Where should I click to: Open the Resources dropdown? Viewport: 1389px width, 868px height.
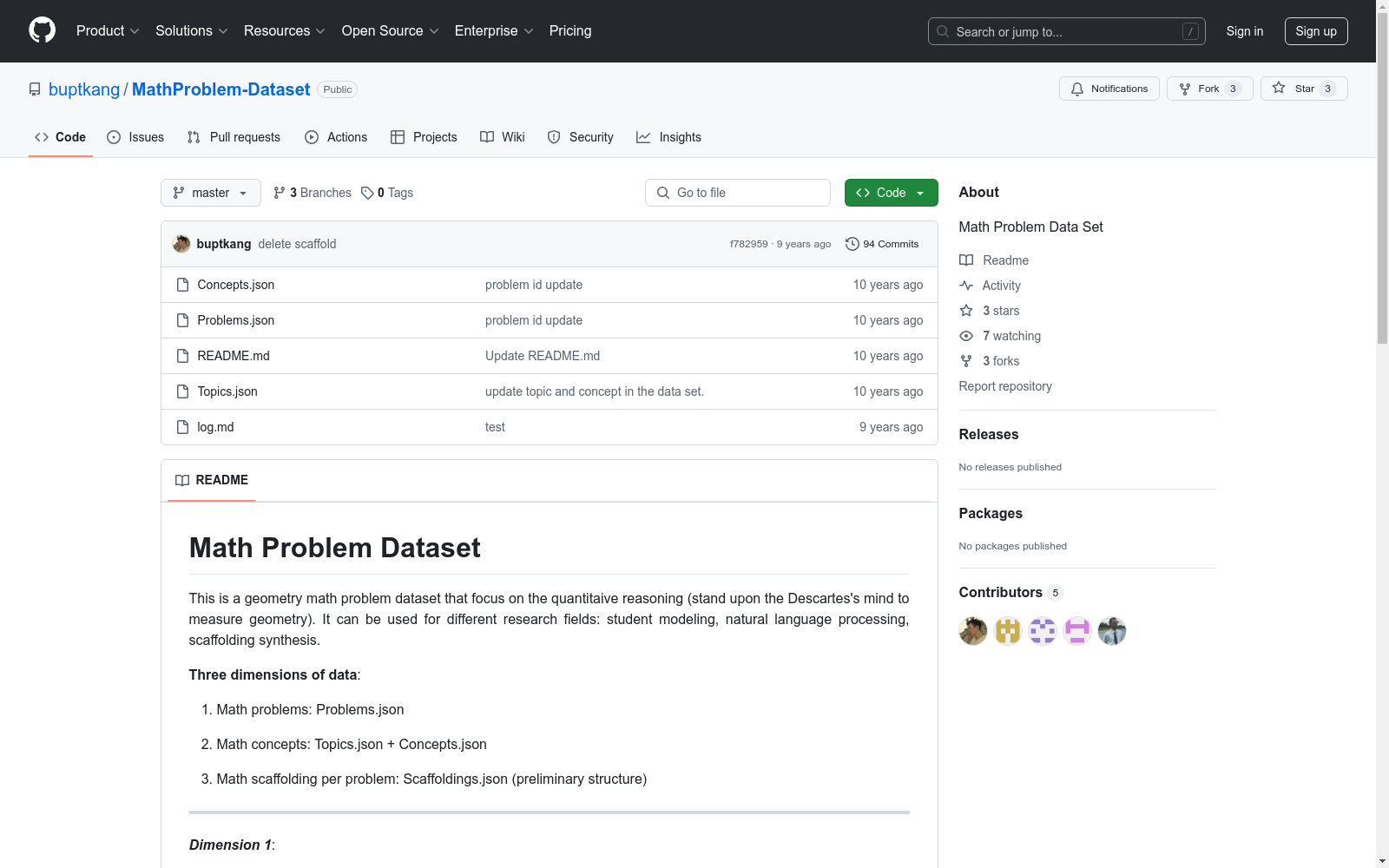pyautogui.click(x=285, y=31)
